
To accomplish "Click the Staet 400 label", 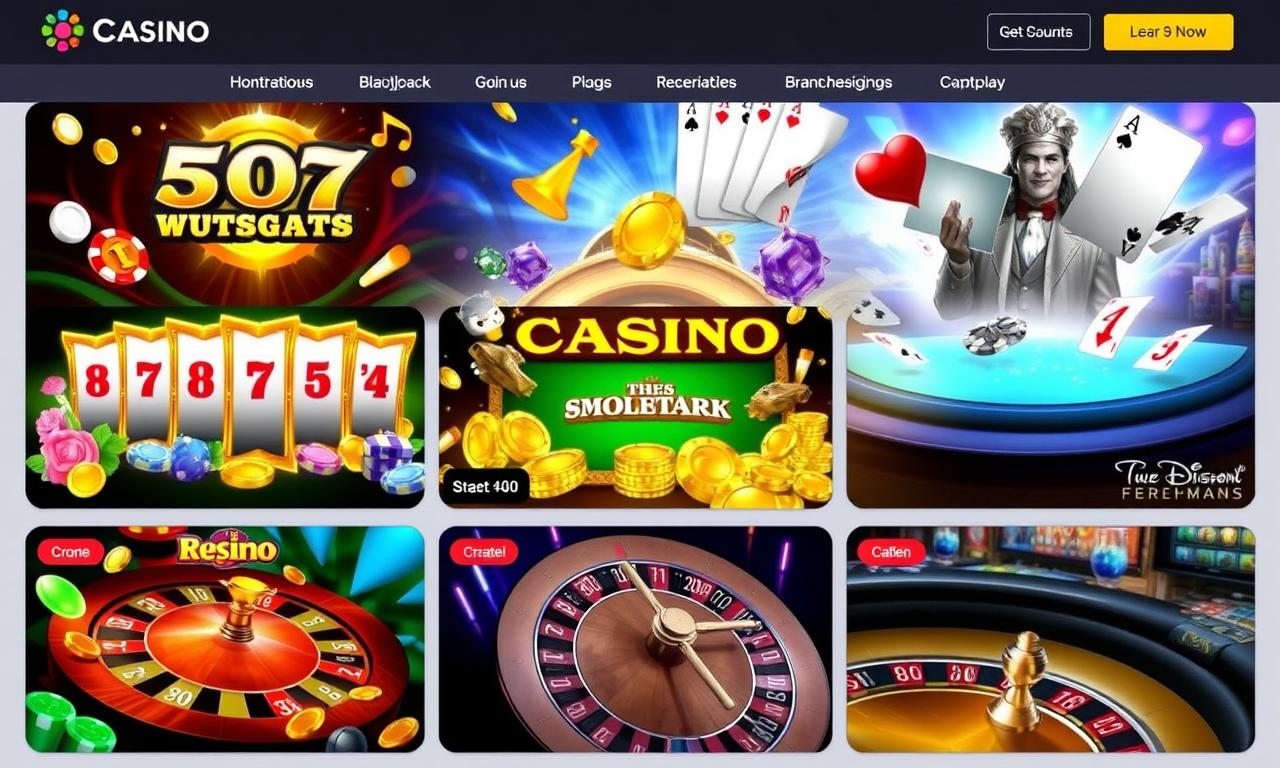I will point(485,486).
